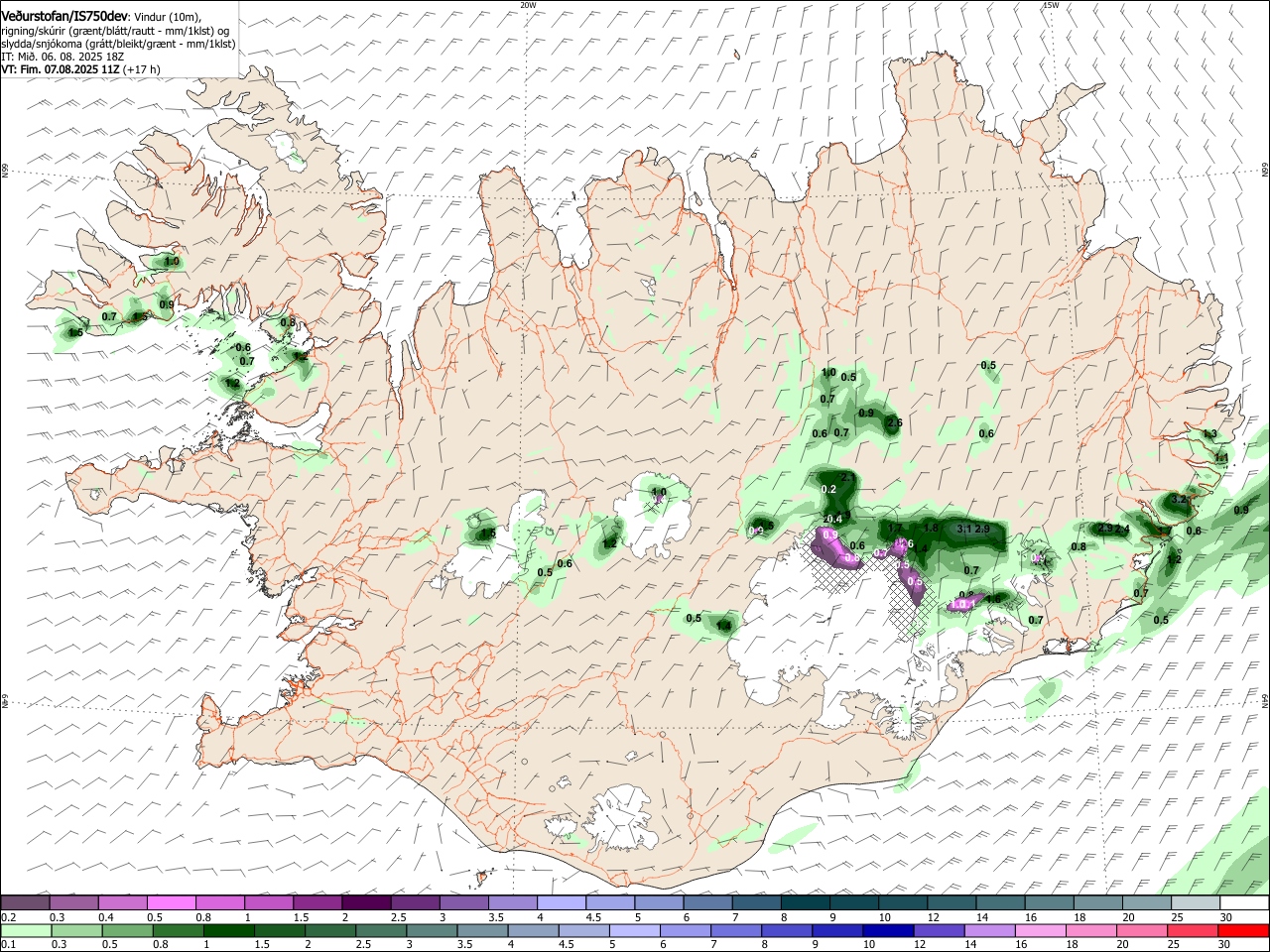Select the slate blue 6 snow legend swatch
The width and height of the screenshot is (1270, 952).
point(708,902)
